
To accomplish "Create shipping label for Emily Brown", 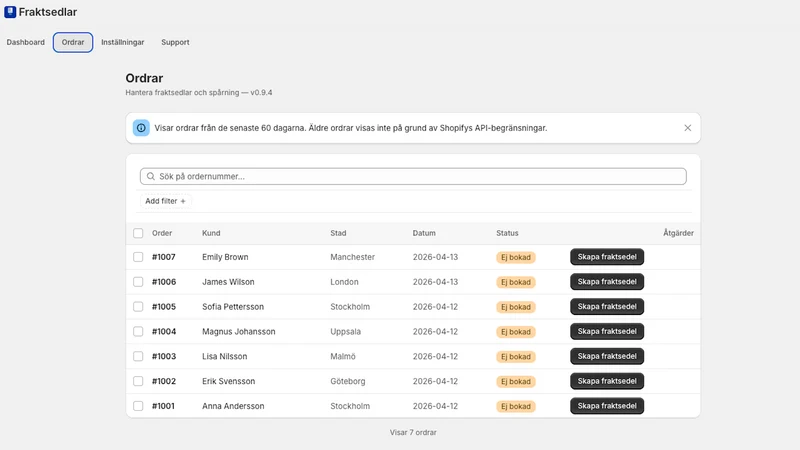I will (607, 257).
